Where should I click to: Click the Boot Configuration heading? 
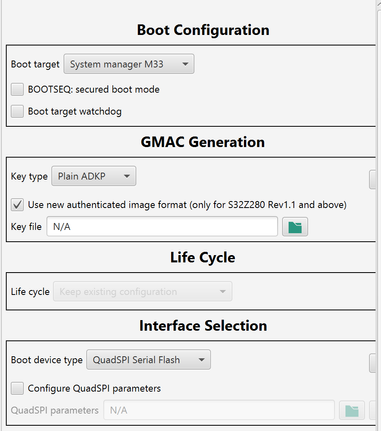[x=203, y=30]
